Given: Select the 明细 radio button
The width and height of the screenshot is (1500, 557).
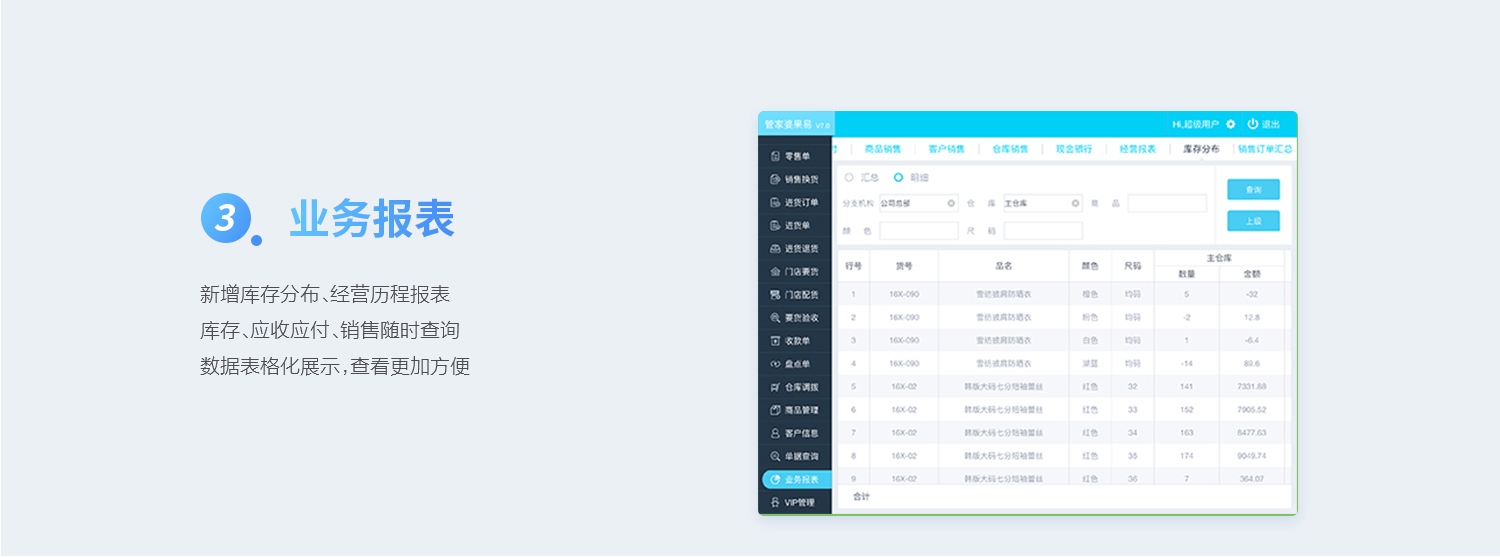Looking at the screenshot, I should click(x=898, y=177).
